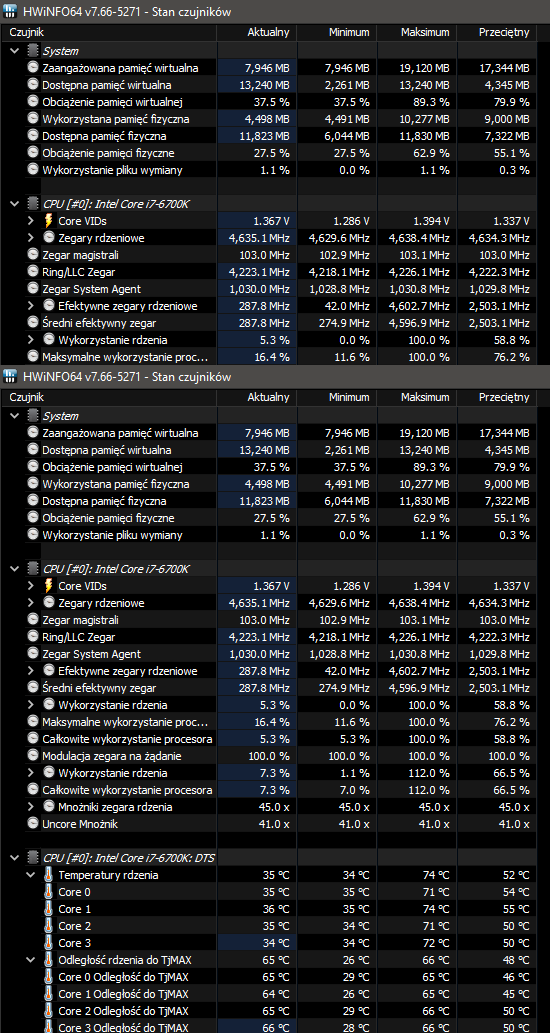Click the thermometer icon for Core 0 Odległość do TjMAX
The image size is (550, 1033).
[x=49, y=977]
